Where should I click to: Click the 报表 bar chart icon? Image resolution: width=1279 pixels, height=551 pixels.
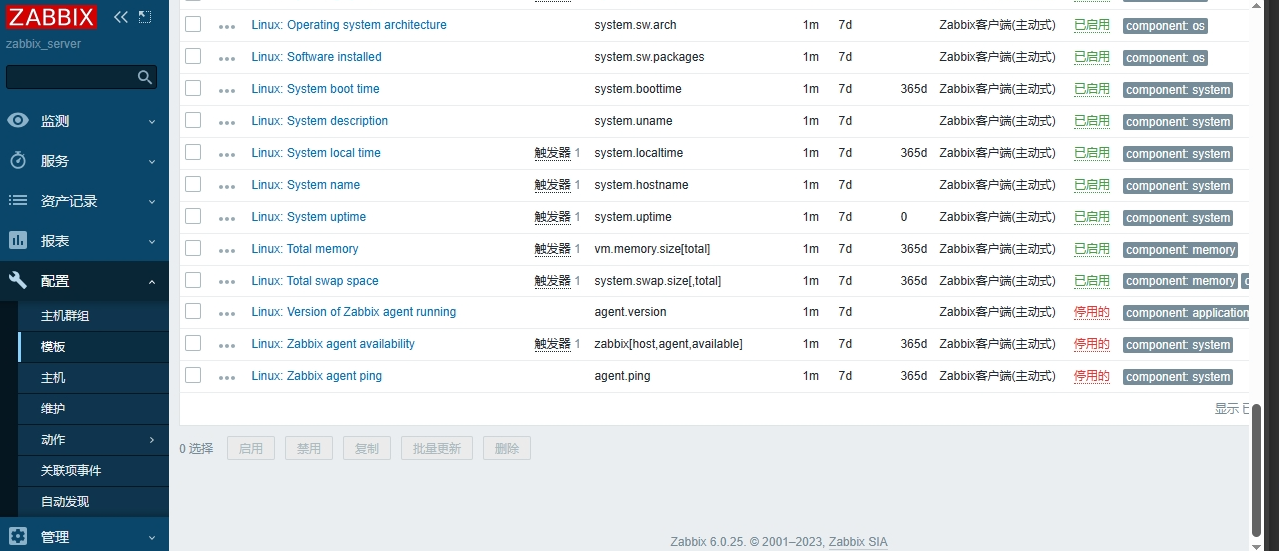(18, 241)
